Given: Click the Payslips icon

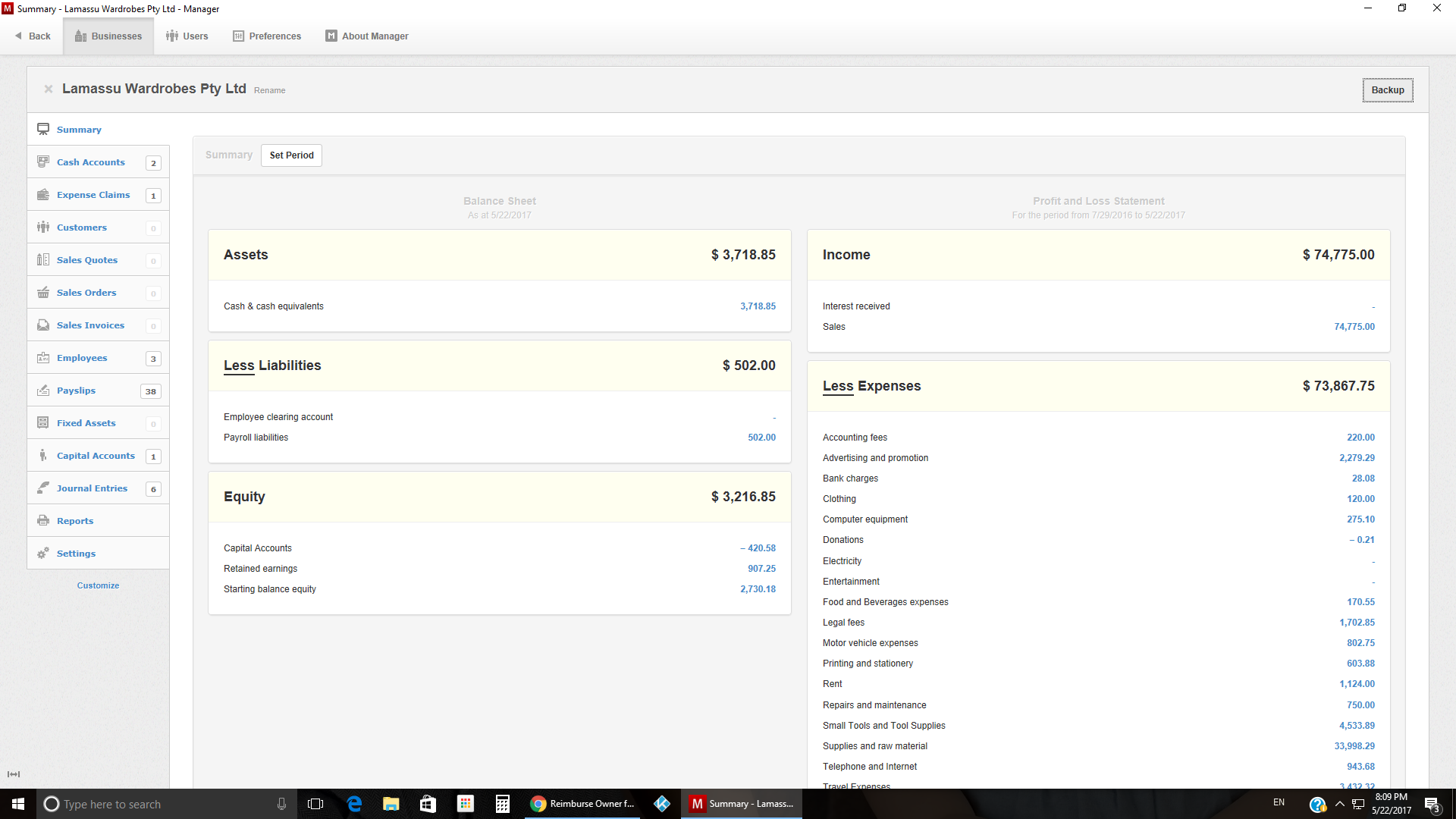Looking at the screenshot, I should coord(43,390).
